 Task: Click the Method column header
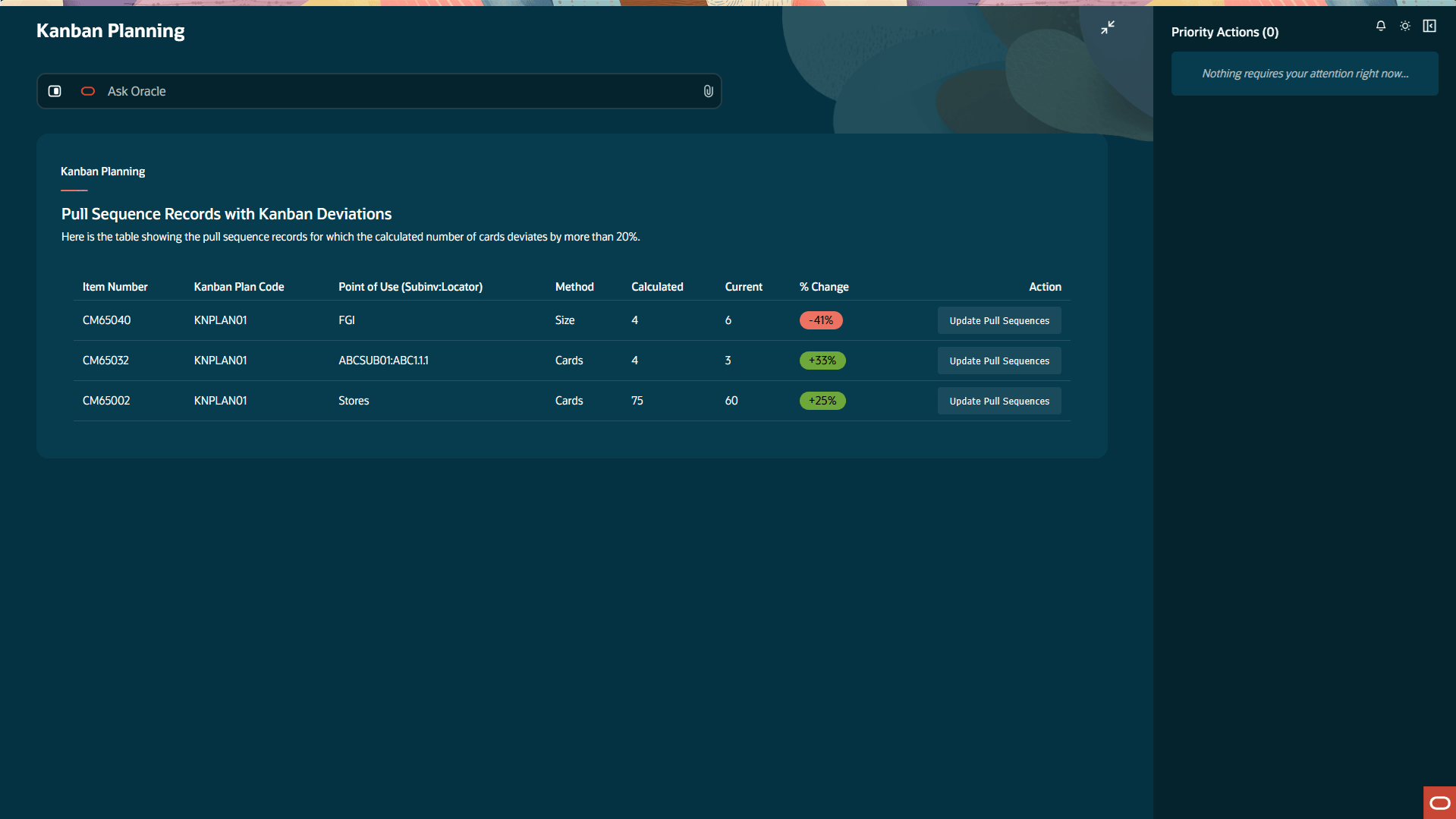[574, 287]
